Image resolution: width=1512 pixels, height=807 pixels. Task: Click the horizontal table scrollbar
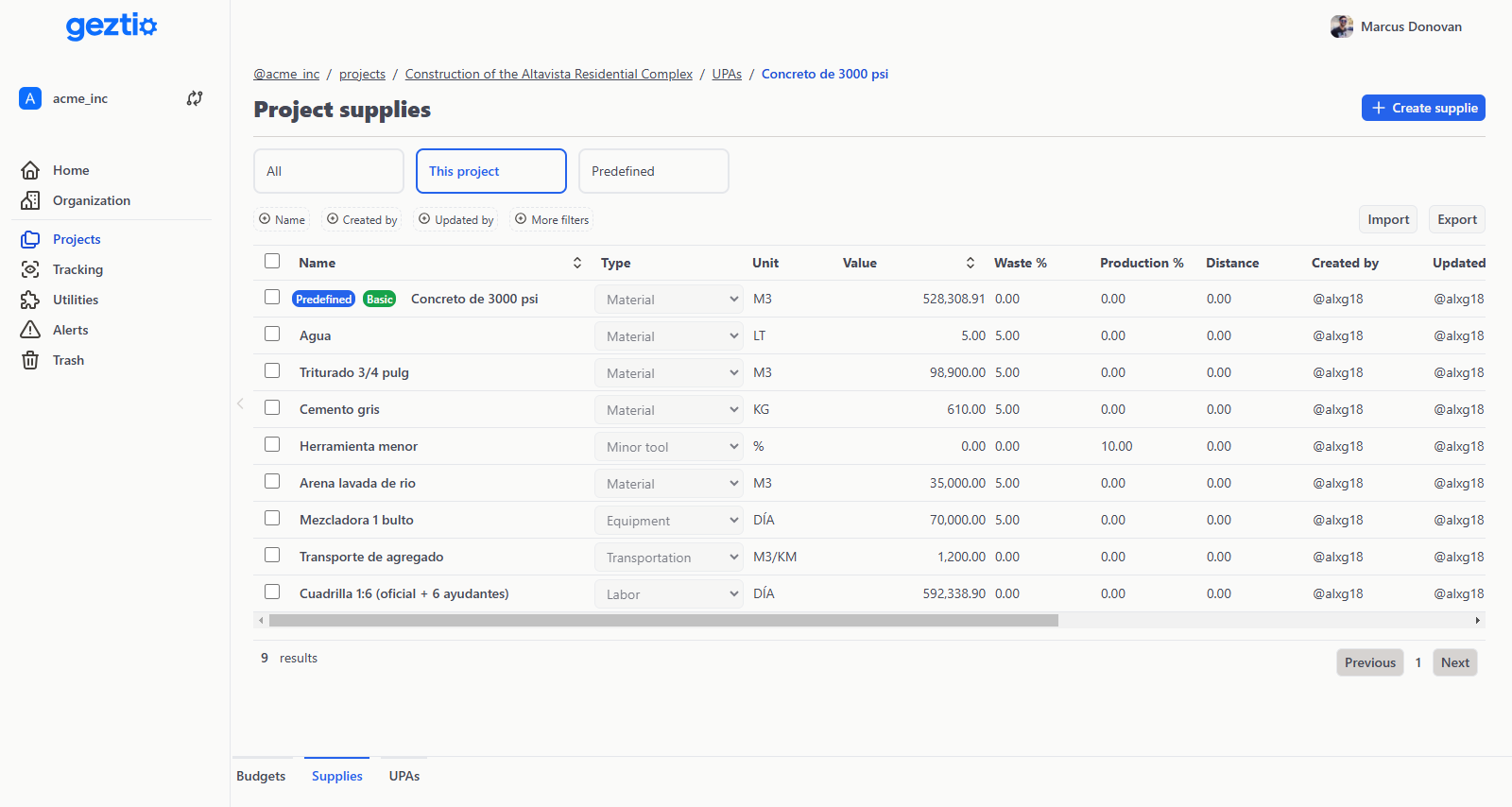pos(662,621)
